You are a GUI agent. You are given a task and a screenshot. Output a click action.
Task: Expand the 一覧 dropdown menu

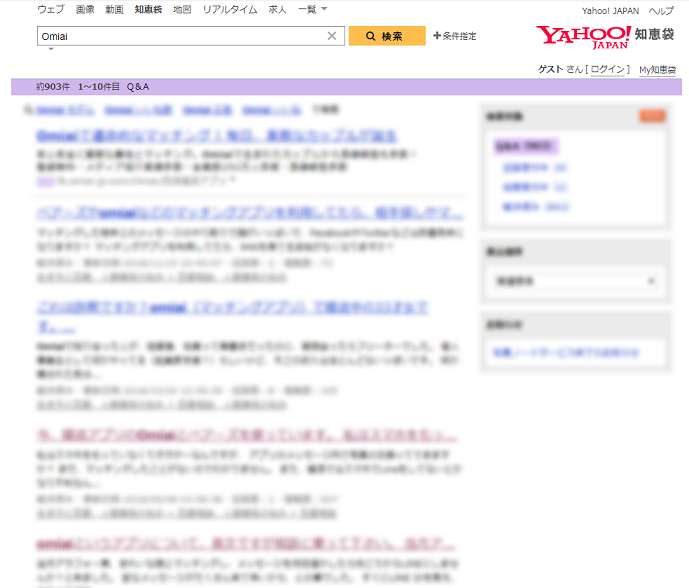(x=312, y=9)
